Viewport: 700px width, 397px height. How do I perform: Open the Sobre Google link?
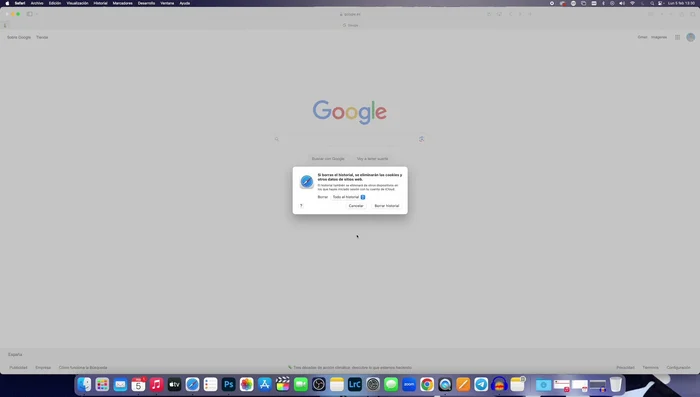pyautogui.click(x=19, y=38)
